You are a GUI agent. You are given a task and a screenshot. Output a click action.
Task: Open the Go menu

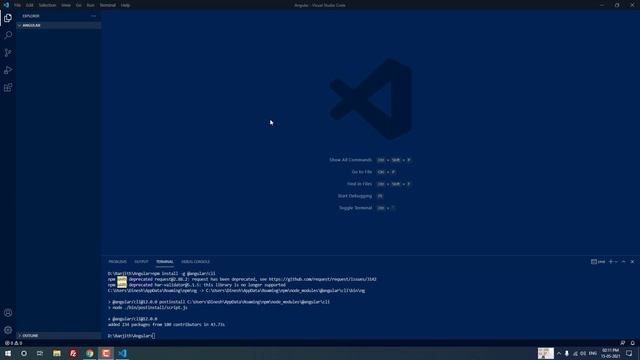78,5
